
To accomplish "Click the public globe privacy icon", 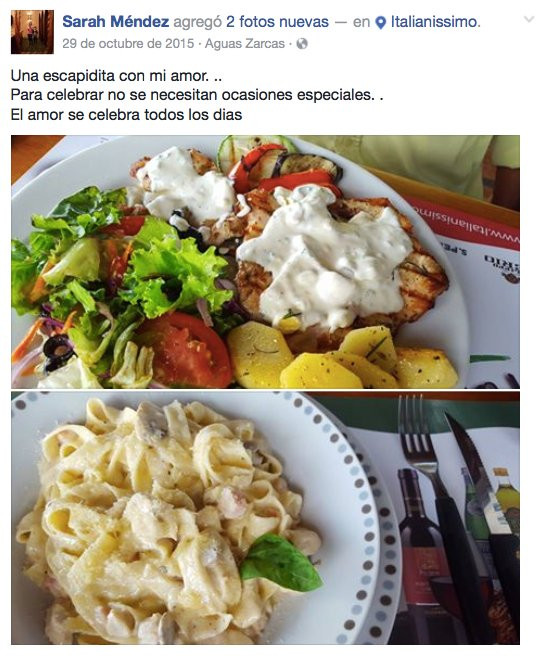I will pos(302,44).
